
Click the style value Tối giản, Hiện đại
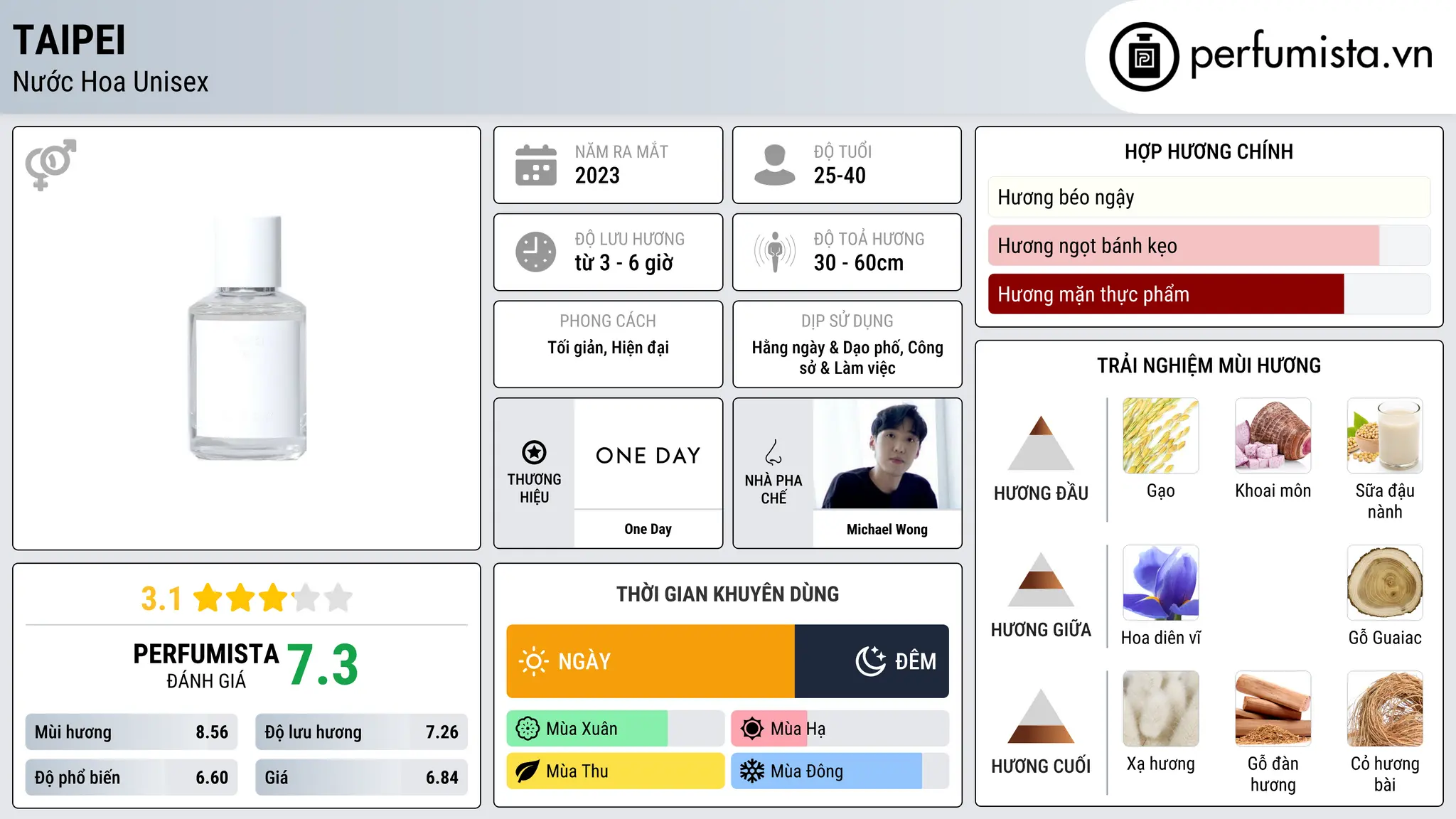[608, 348]
